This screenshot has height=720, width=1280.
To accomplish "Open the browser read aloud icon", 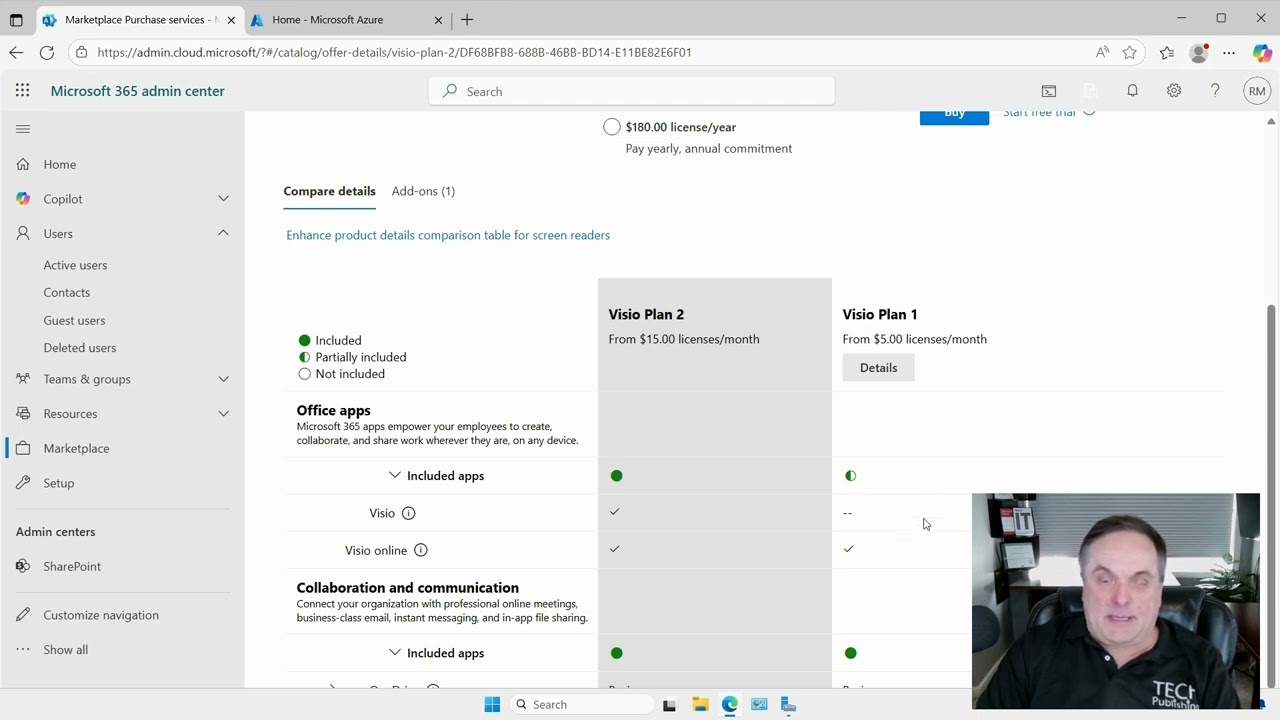I will [1102, 52].
